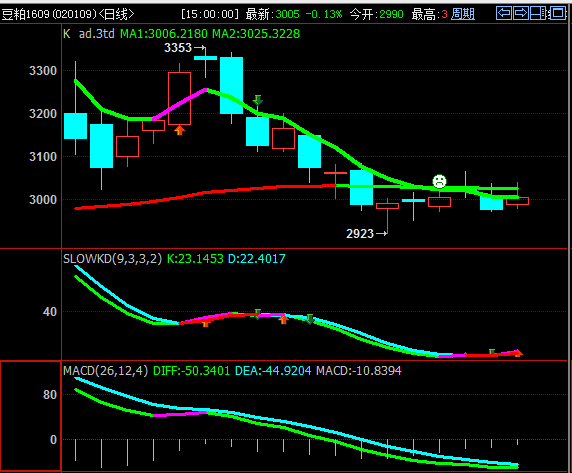Click the split-panel layout icon
Screen dimensions: 572x473
[x=538, y=13]
